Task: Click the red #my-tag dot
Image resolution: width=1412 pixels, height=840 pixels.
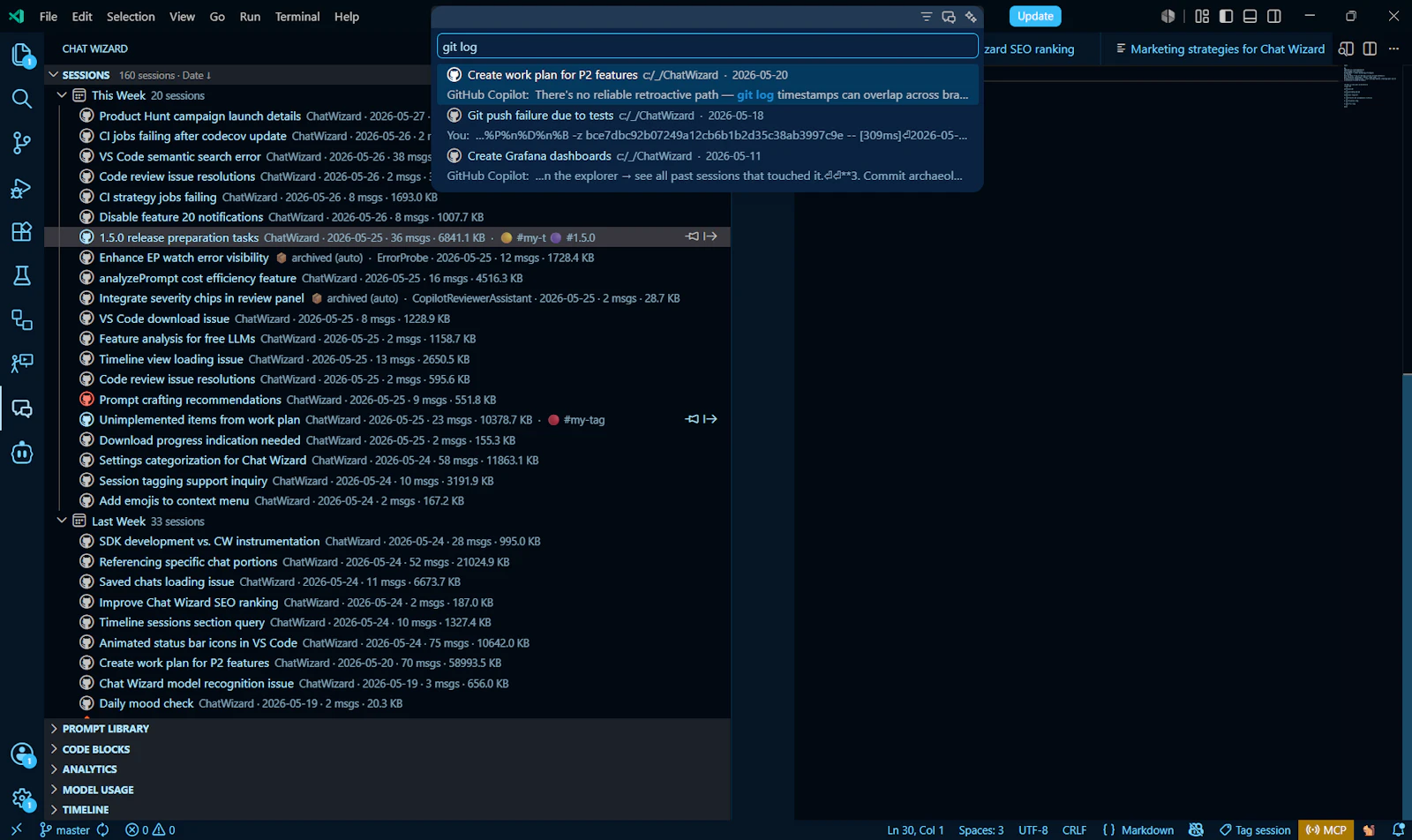Action: pyautogui.click(x=553, y=420)
